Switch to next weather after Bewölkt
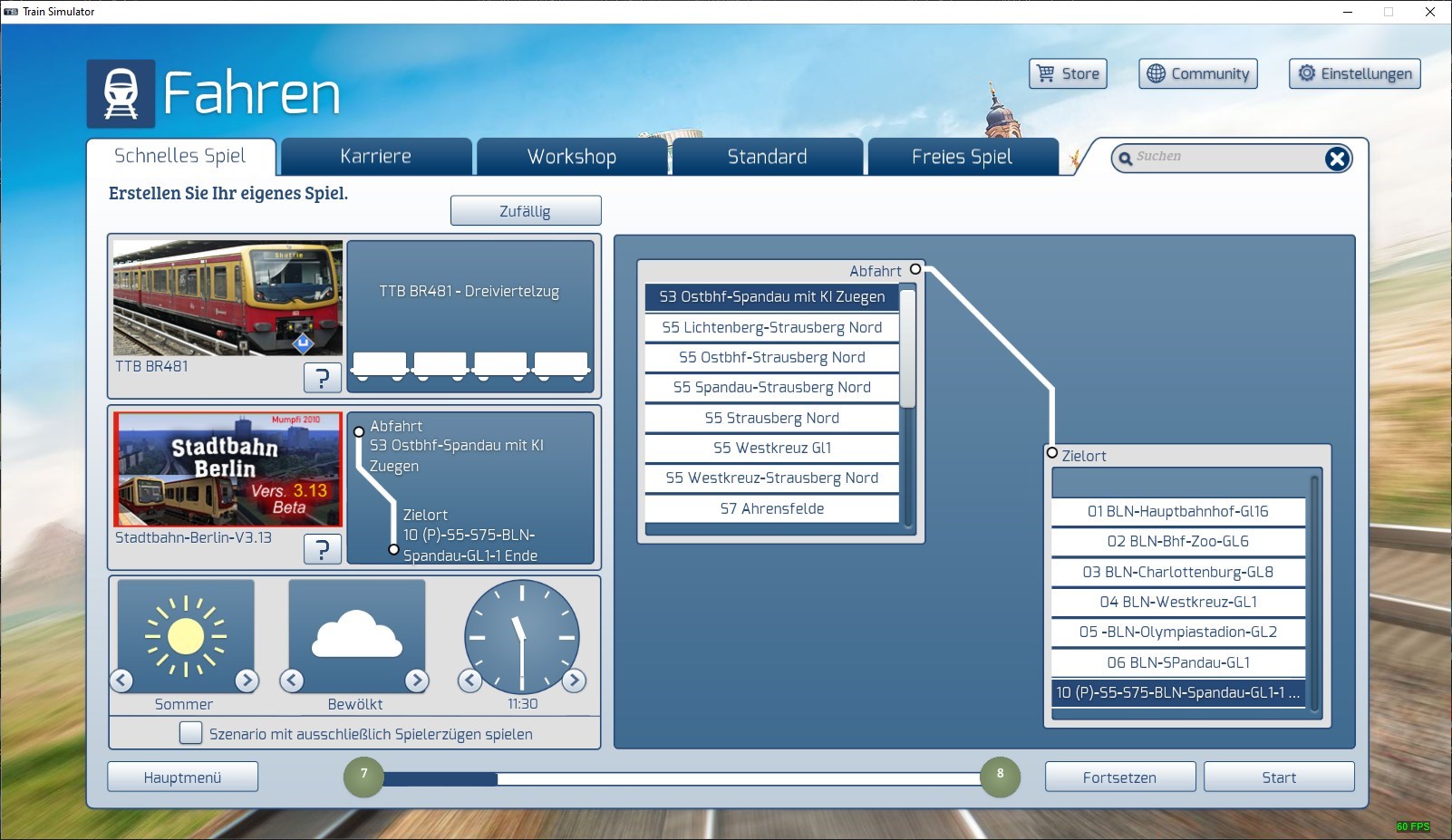Image resolution: width=1452 pixels, height=840 pixels. pos(416,680)
